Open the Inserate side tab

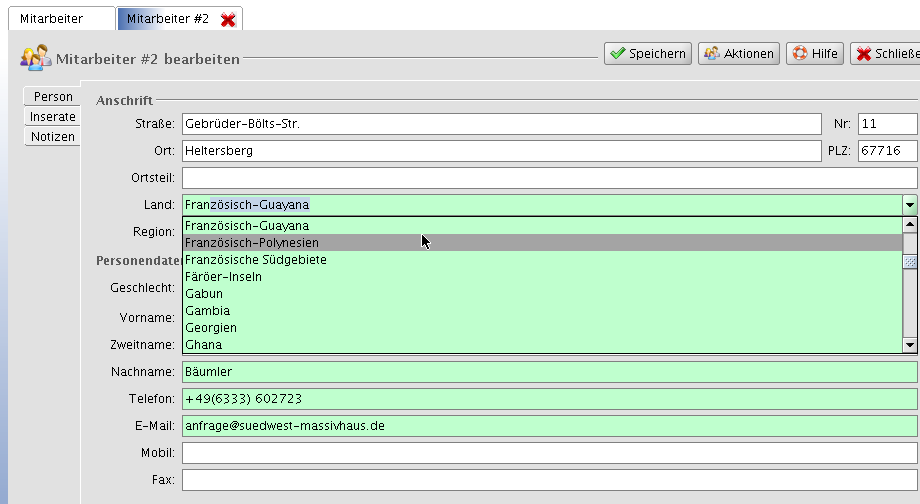coord(53,117)
